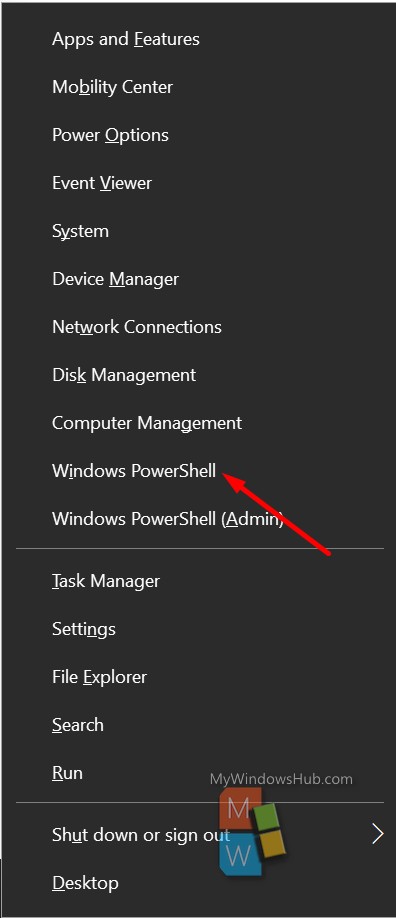Image resolution: width=396 pixels, height=918 pixels.
Task: Open Windows PowerShell (Admin)
Action: click(x=199, y=519)
